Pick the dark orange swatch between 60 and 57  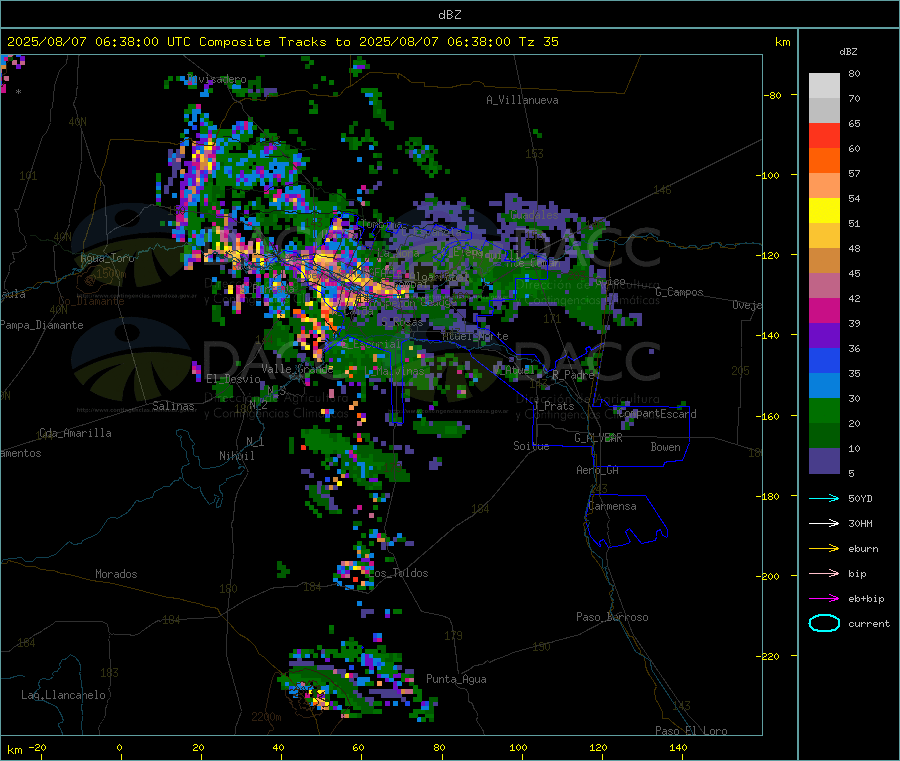tap(824, 161)
